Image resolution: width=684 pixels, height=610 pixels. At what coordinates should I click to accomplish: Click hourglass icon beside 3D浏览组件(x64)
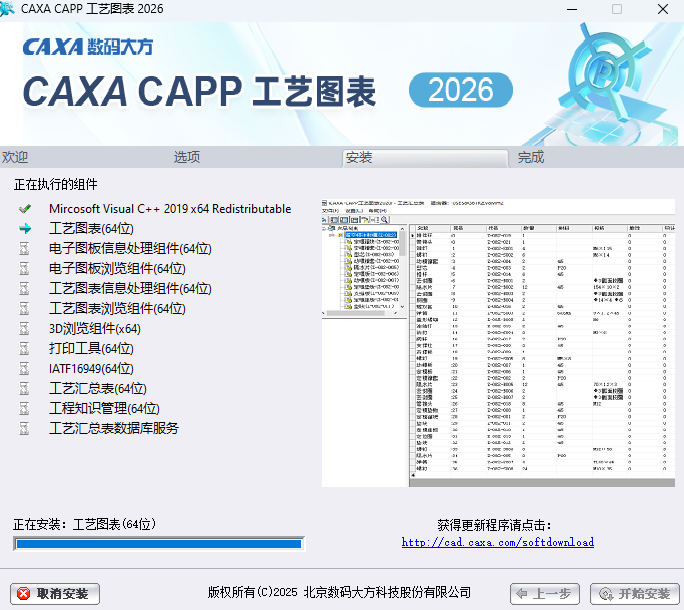point(24,329)
